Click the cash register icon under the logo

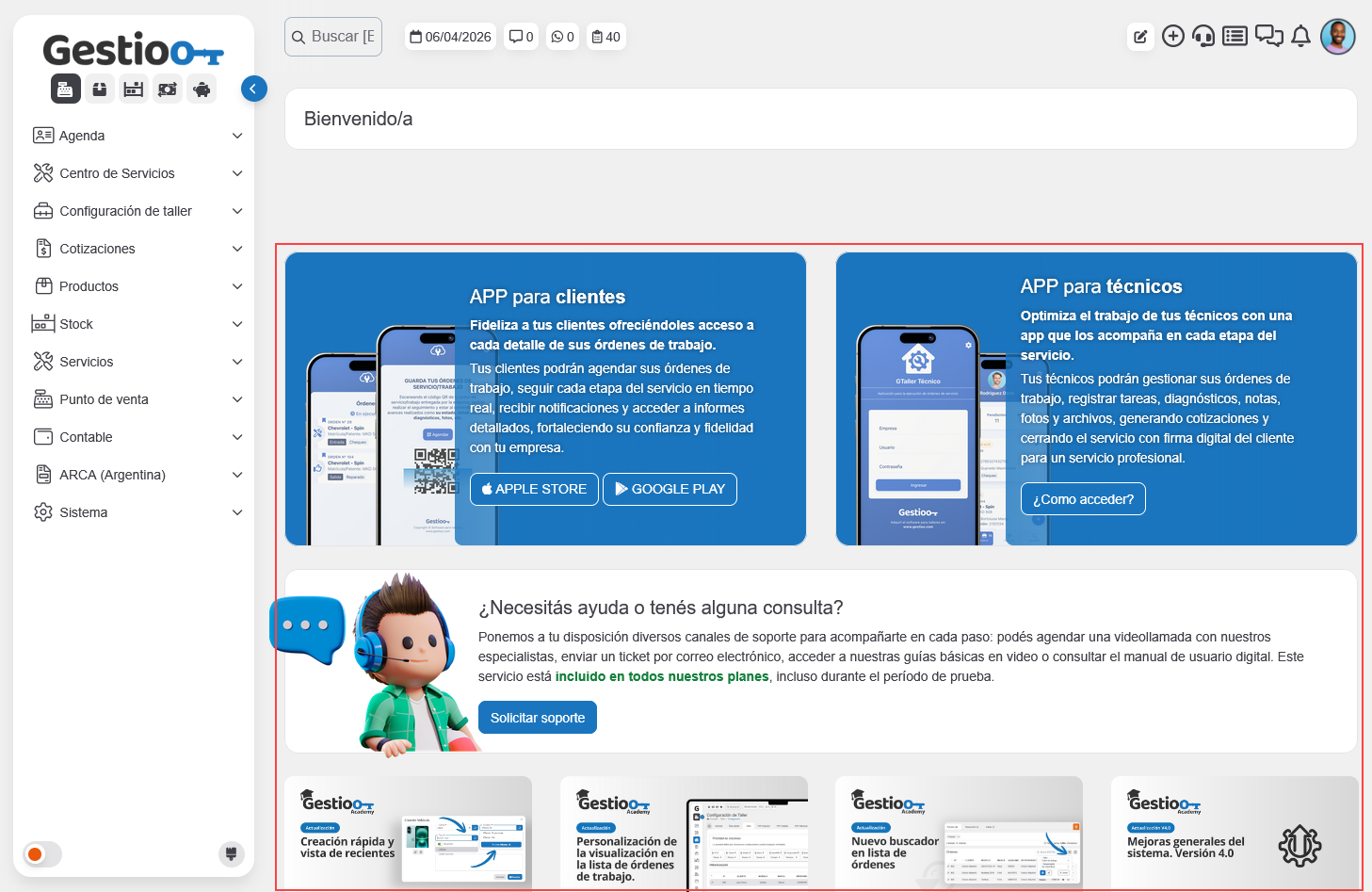[65, 89]
